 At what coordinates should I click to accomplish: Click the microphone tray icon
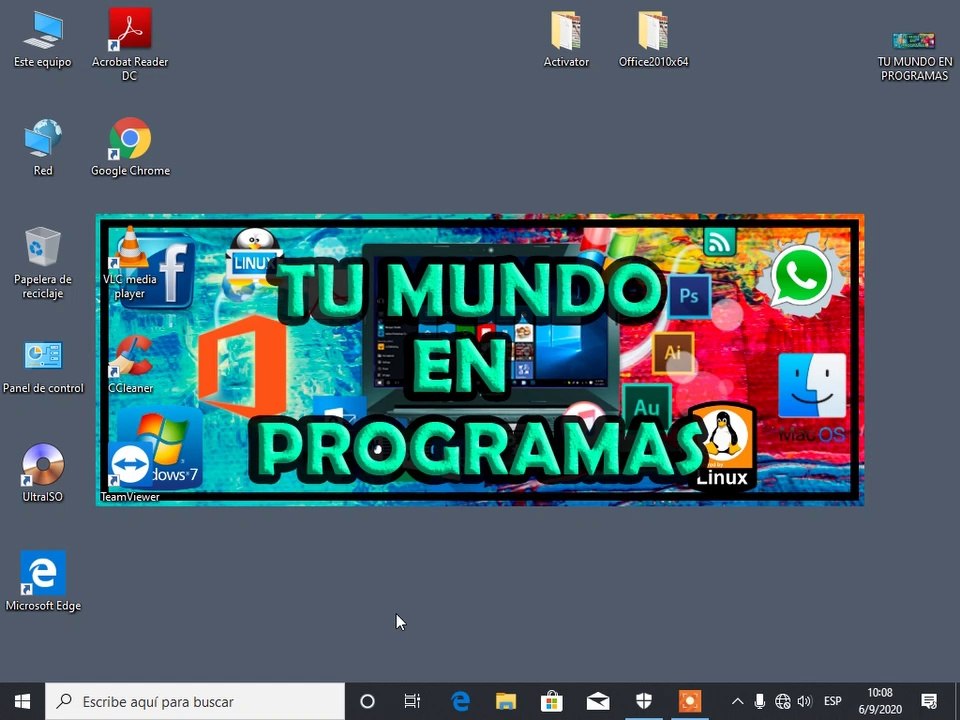click(760, 701)
